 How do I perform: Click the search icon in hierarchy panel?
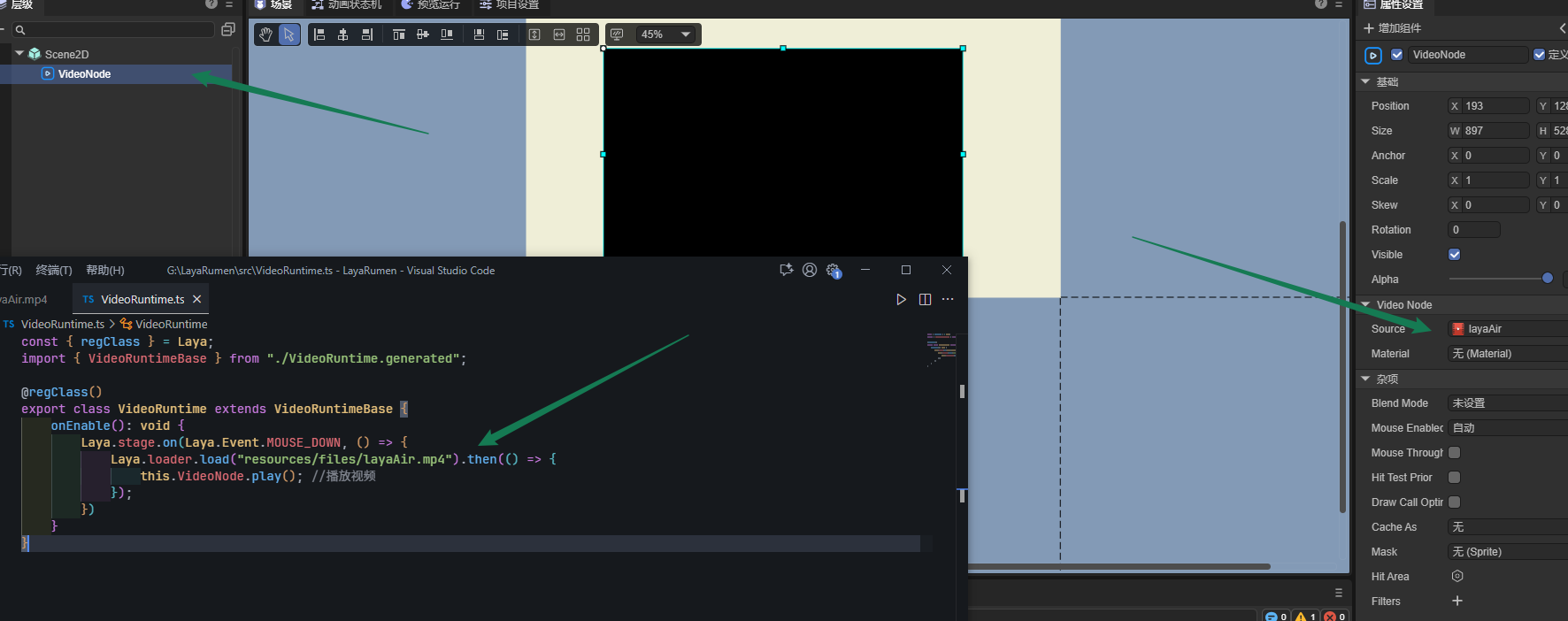click(x=20, y=30)
